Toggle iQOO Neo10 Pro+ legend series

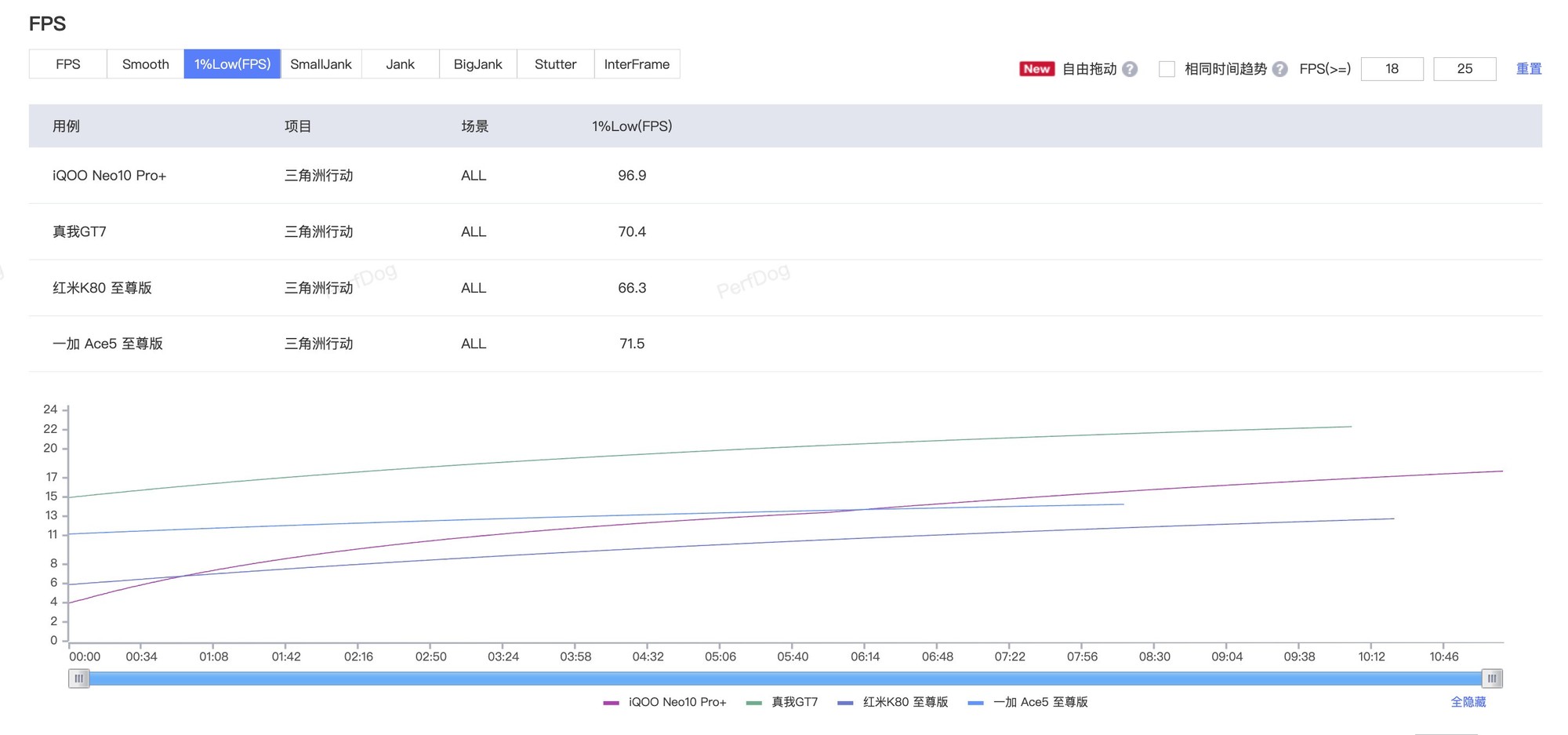[665, 702]
